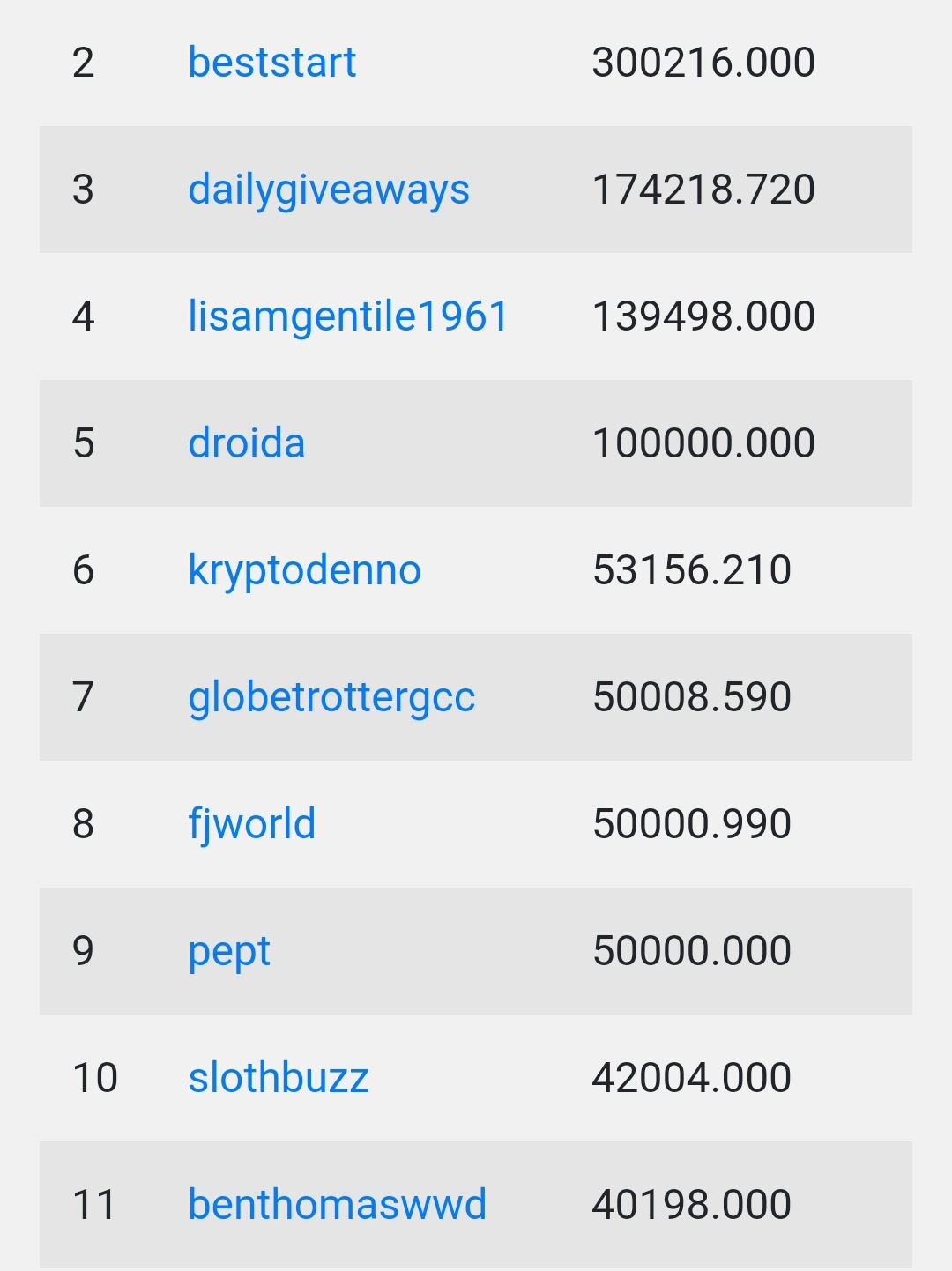
Task: Click the 53156.210 balance
Action: click(x=692, y=570)
